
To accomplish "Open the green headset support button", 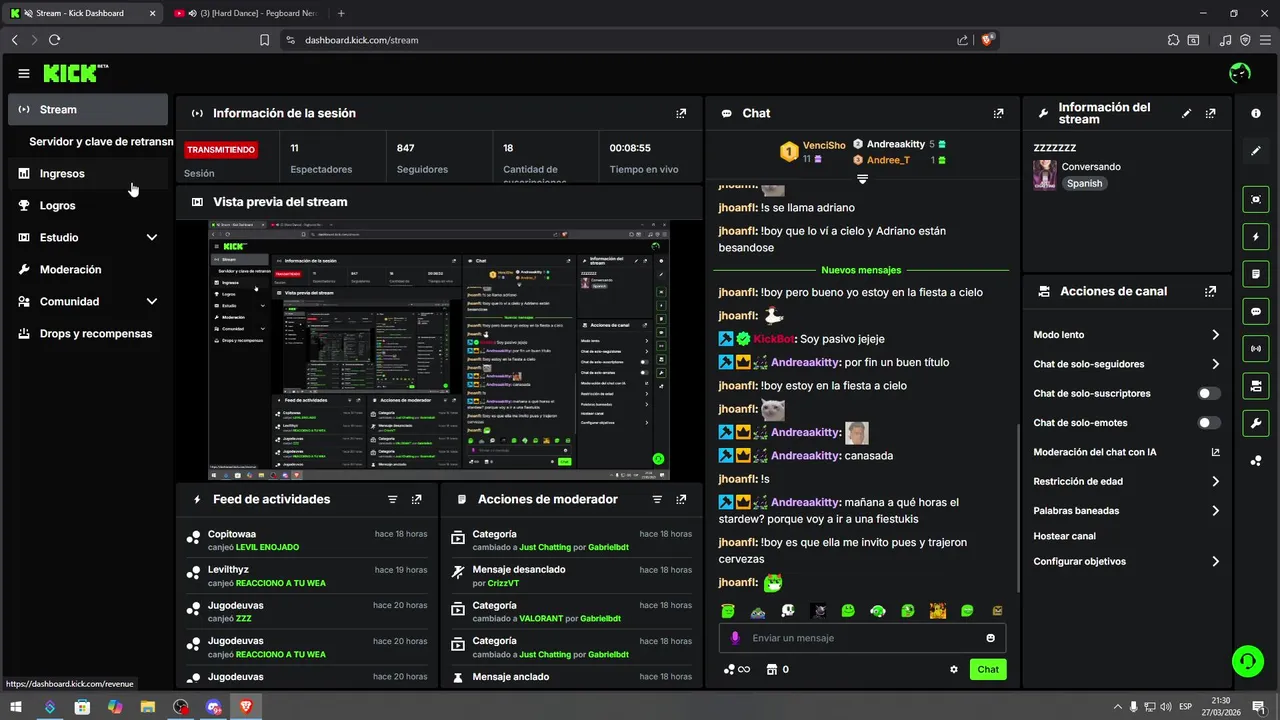I will (x=1247, y=660).
